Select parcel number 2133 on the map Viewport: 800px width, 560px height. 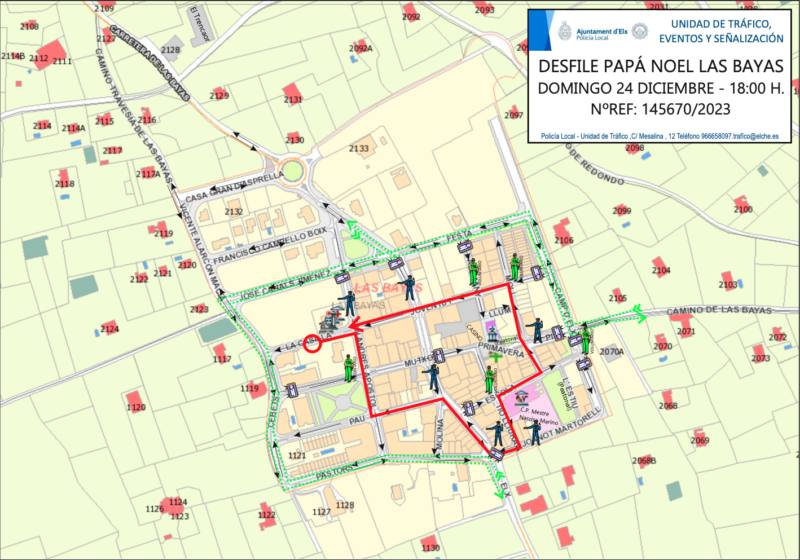(358, 148)
